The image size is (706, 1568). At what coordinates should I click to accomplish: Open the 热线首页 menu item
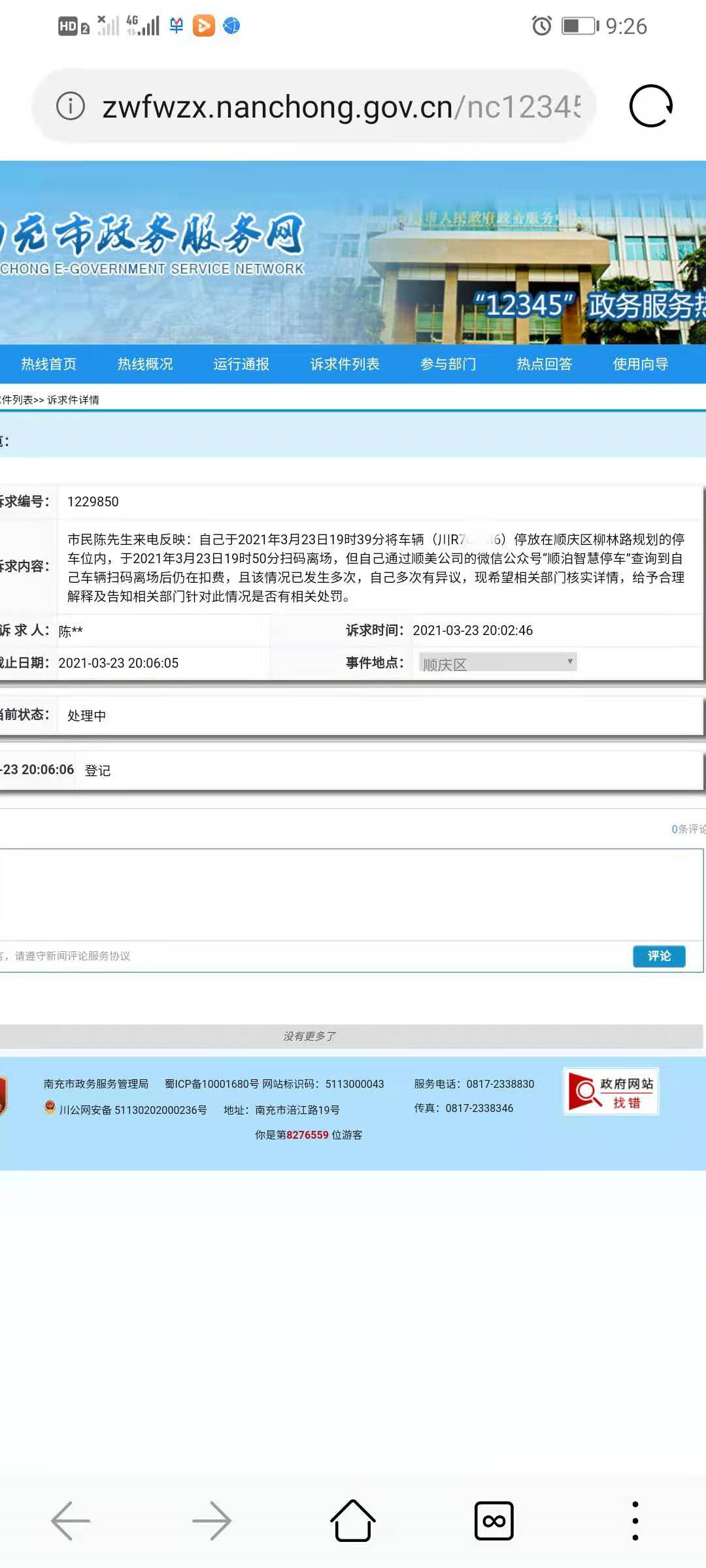[x=48, y=364]
